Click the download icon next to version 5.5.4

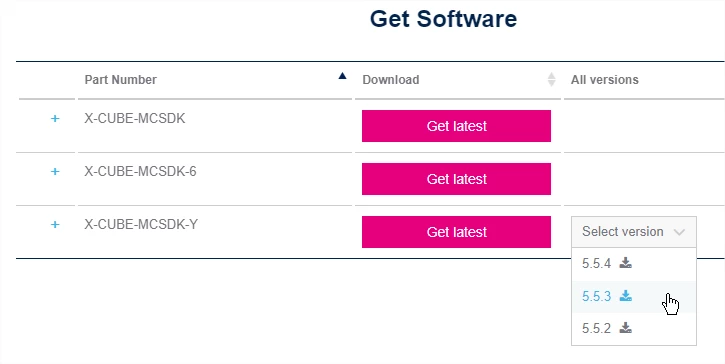point(626,263)
